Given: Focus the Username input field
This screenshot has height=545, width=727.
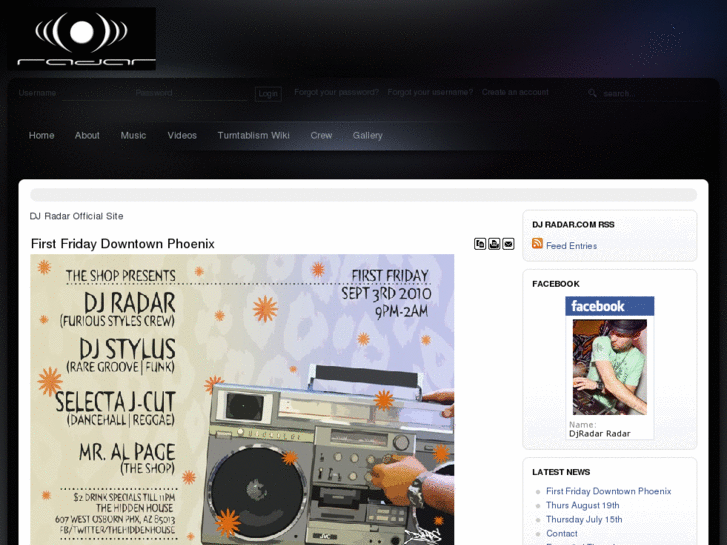Looking at the screenshot, I should click(x=96, y=93).
